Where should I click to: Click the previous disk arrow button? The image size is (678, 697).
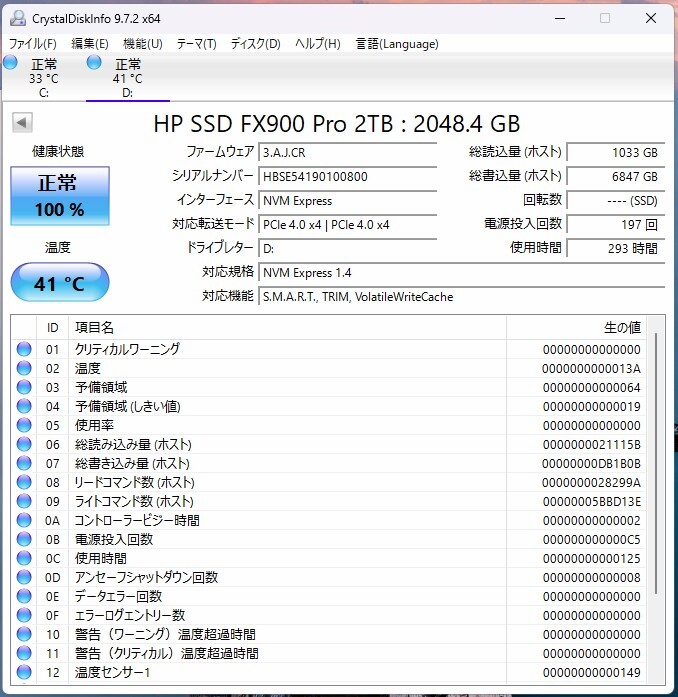(22, 122)
